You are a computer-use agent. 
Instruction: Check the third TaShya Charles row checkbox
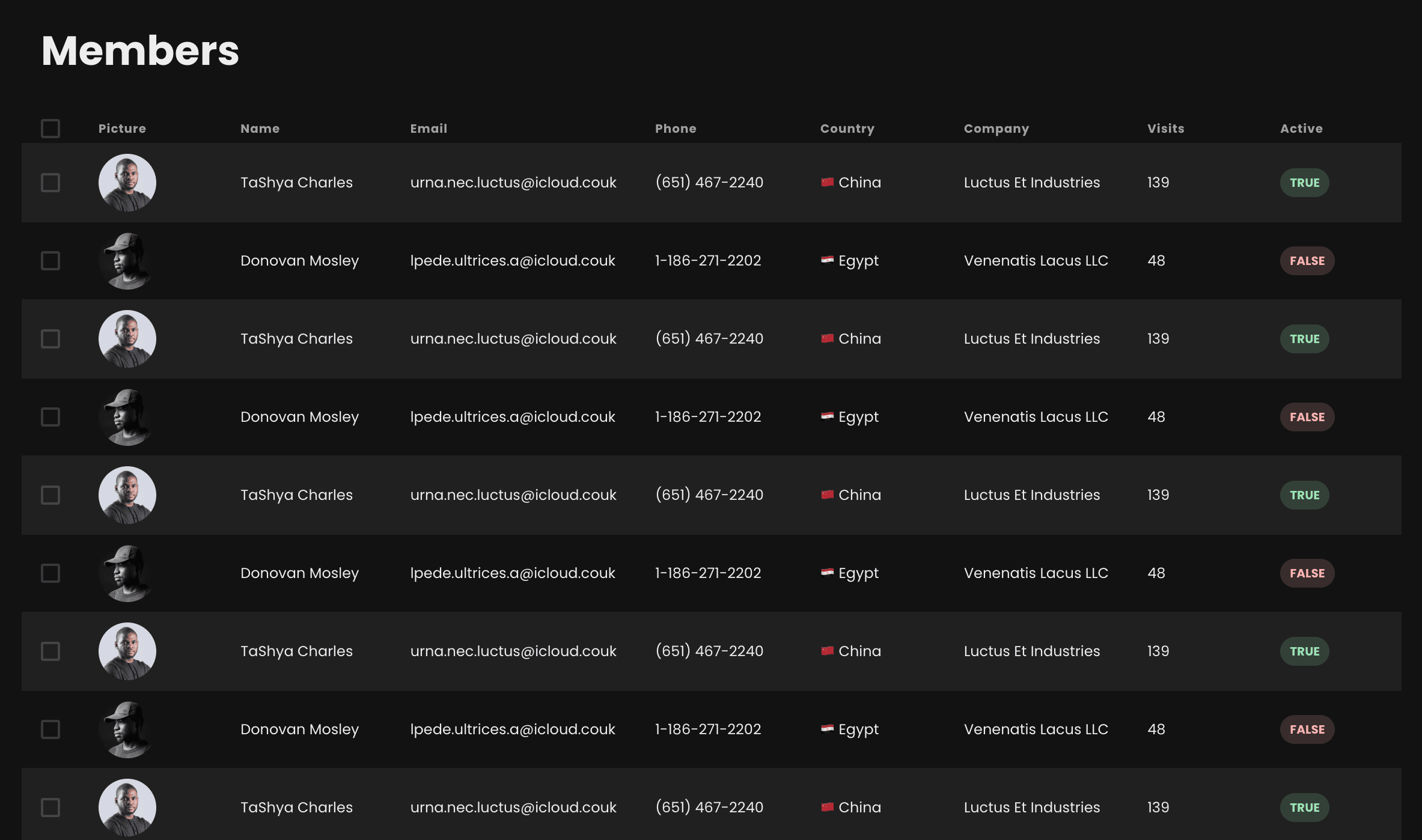[50, 495]
